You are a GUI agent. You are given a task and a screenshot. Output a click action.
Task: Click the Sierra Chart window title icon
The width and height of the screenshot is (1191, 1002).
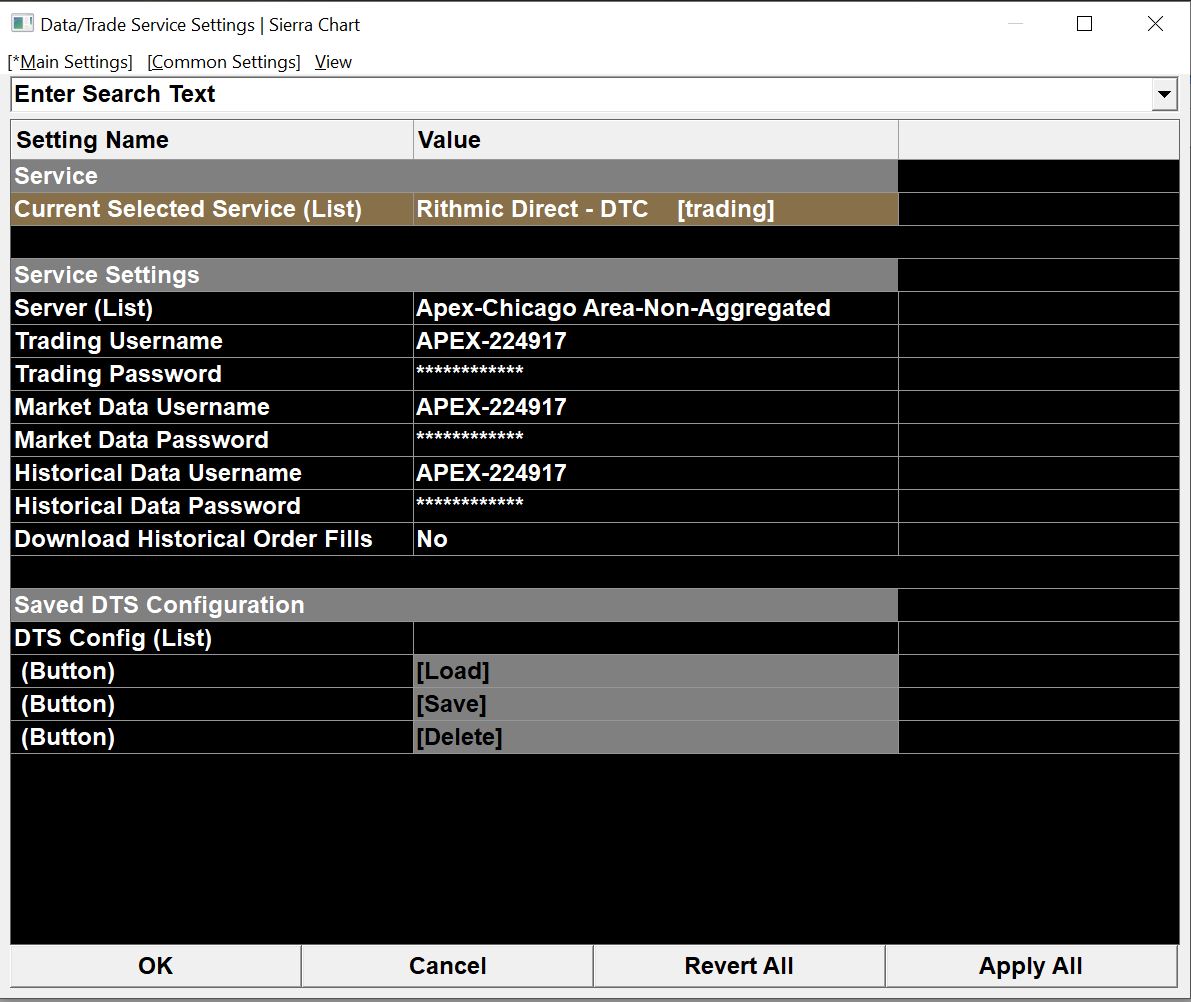[x=22, y=24]
